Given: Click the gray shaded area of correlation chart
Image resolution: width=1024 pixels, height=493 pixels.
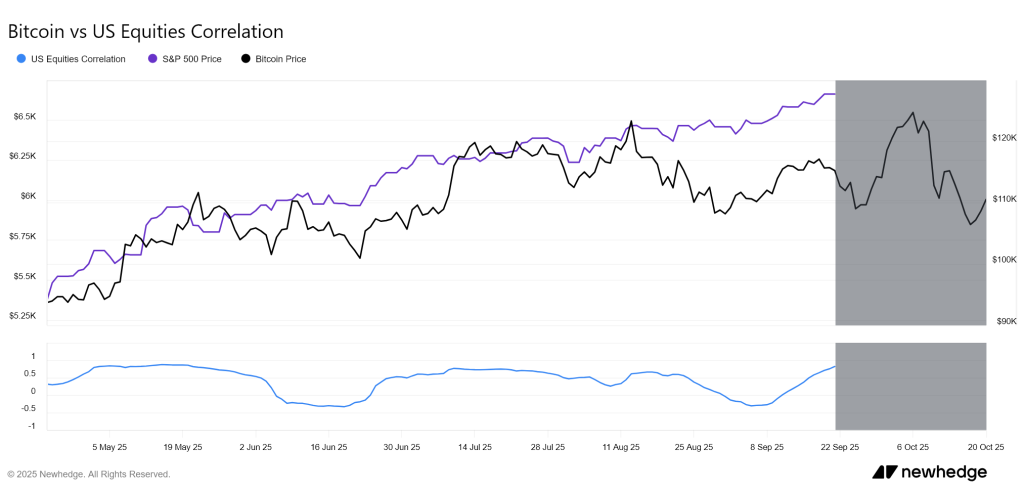Looking at the screenshot, I should click(910, 386).
